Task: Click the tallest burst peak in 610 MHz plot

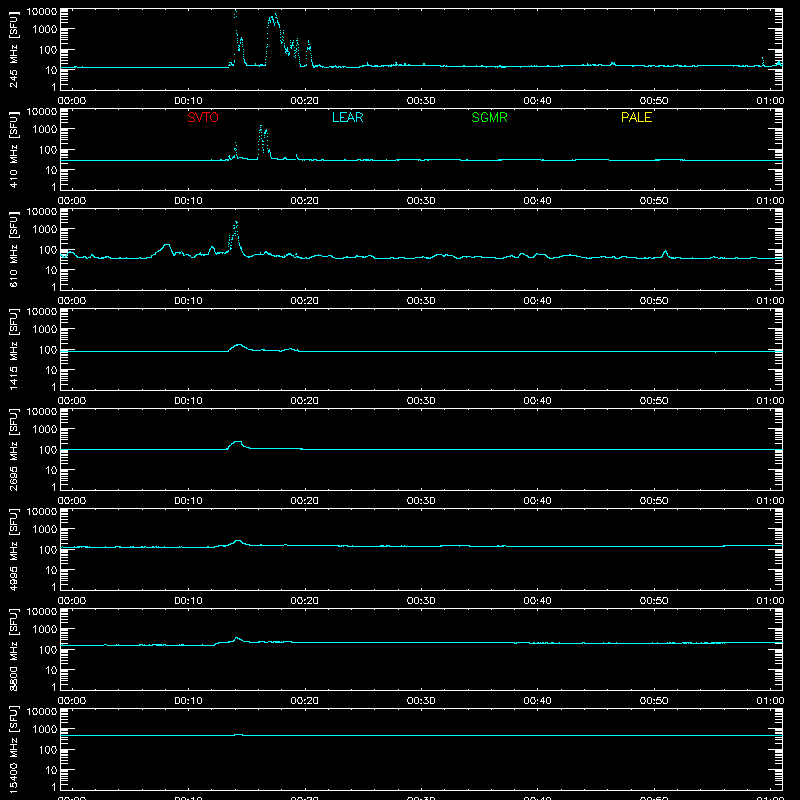Action: pos(236,222)
